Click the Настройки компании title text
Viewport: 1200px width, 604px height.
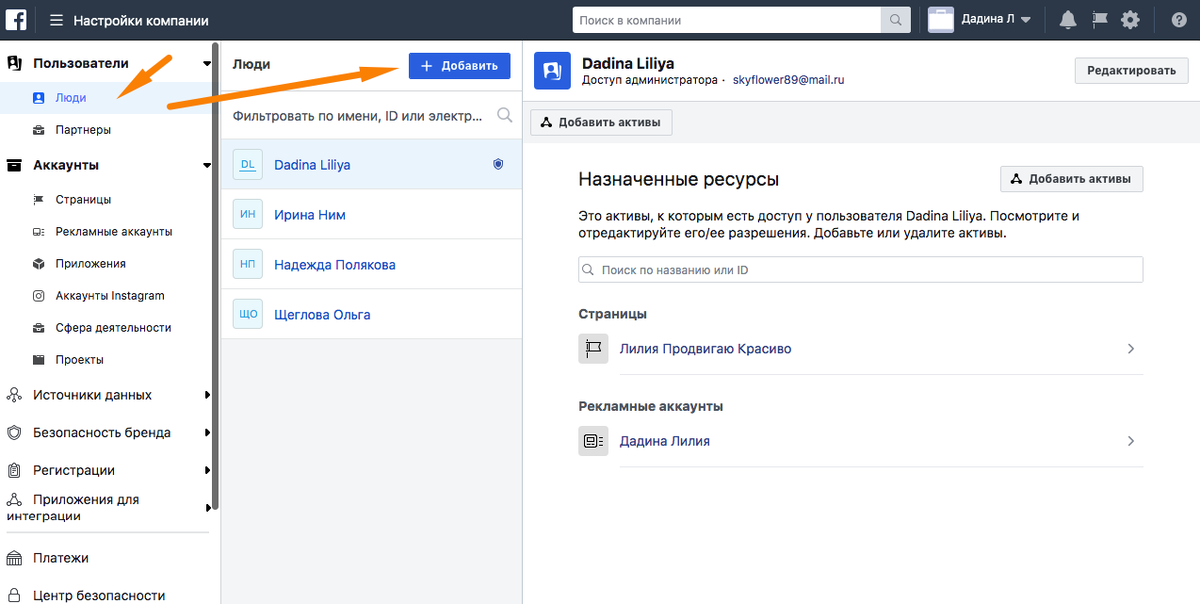(141, 20)
